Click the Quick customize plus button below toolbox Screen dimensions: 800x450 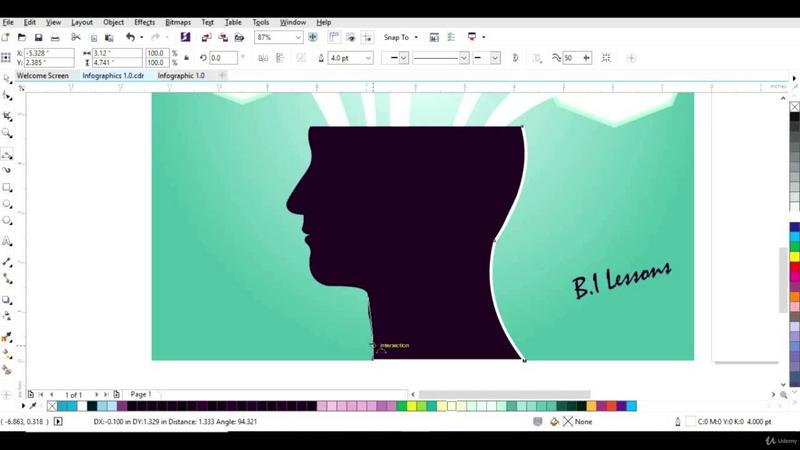coord(6,394)
